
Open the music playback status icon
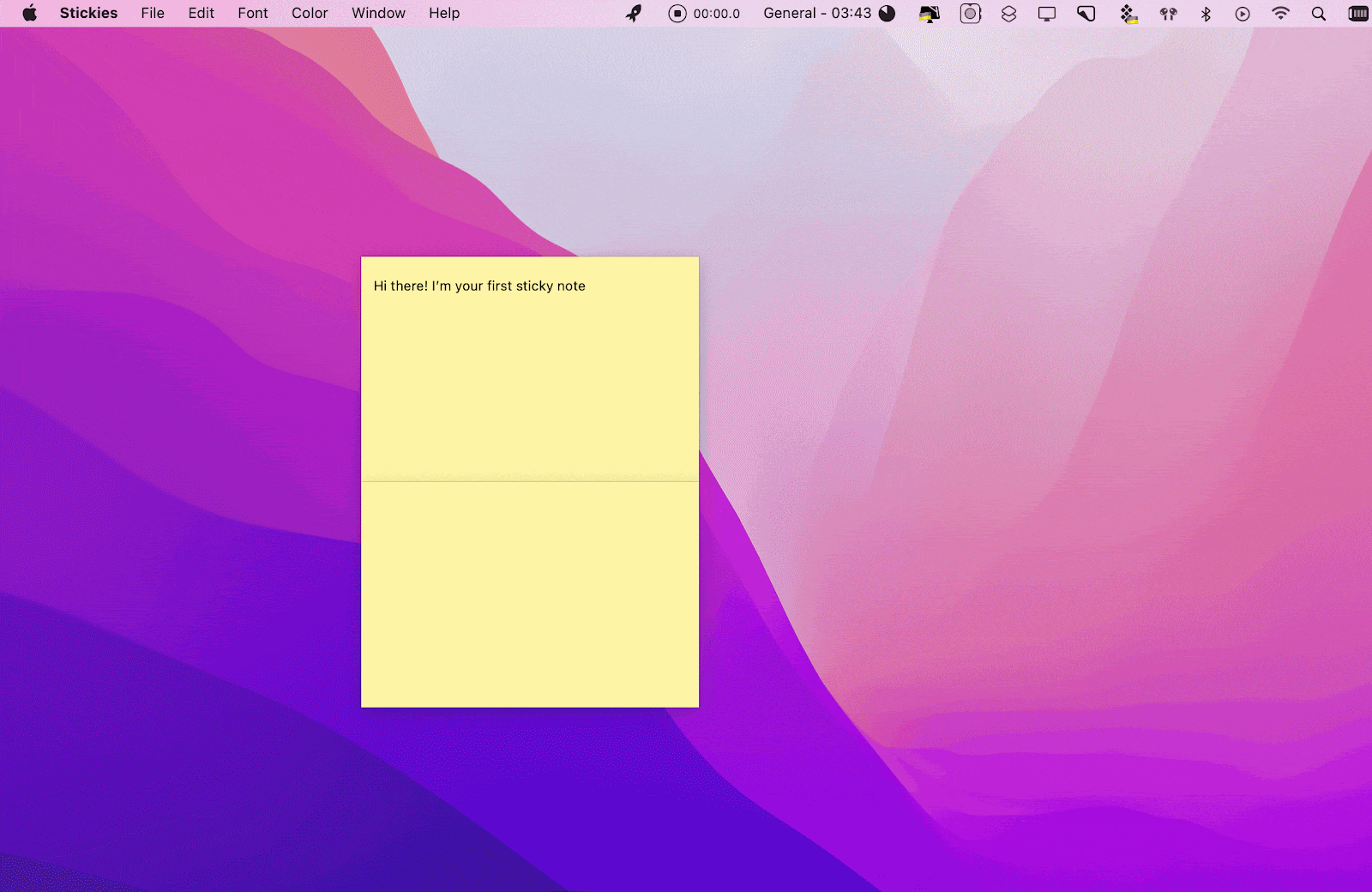point(1243,13)
